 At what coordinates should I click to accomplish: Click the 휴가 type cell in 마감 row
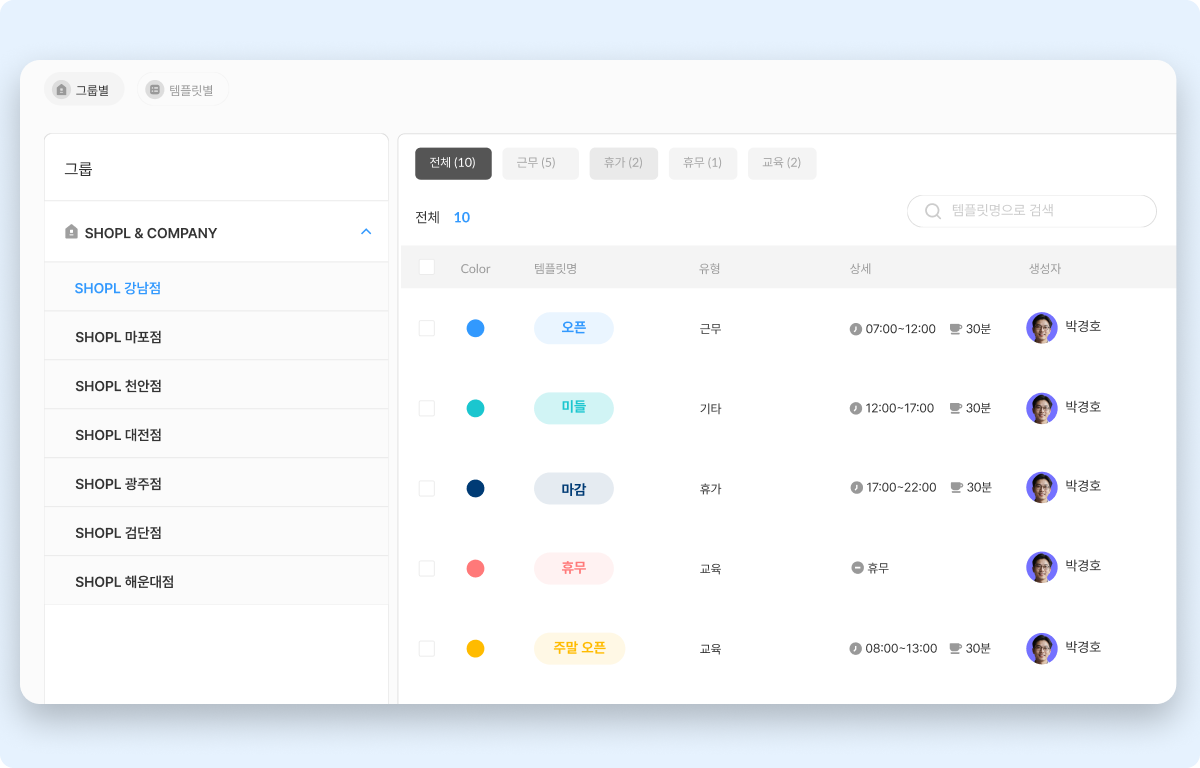710,489
